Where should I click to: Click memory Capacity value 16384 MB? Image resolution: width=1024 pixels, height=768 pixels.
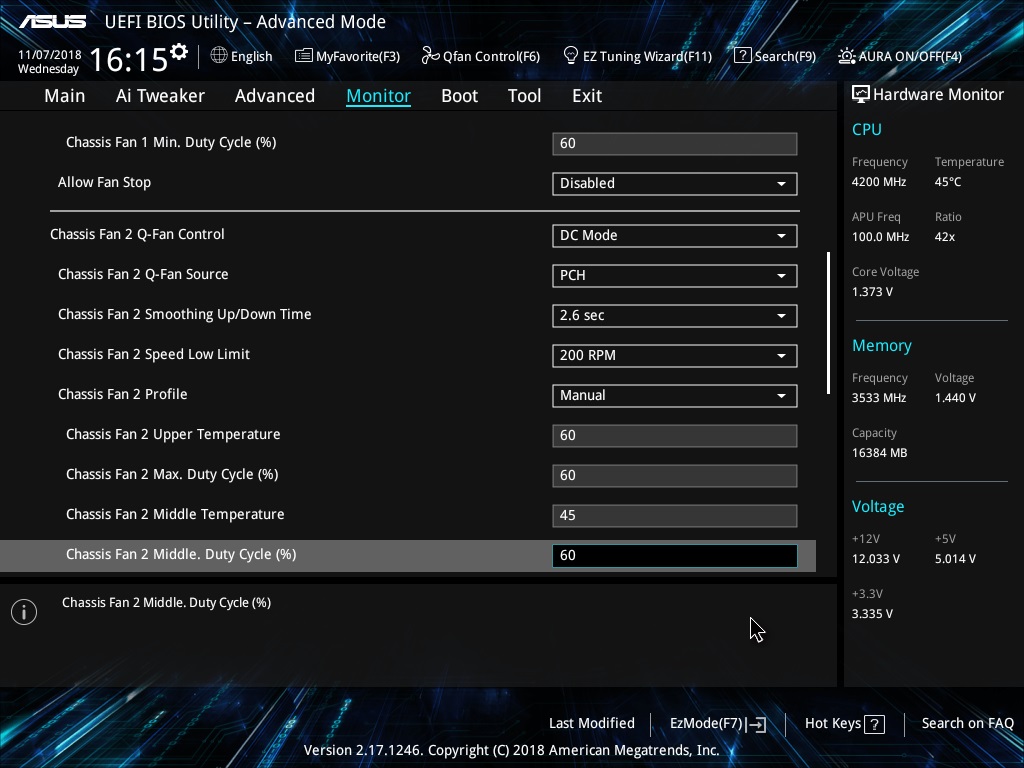pyautogui.click(x=880, y=453)
